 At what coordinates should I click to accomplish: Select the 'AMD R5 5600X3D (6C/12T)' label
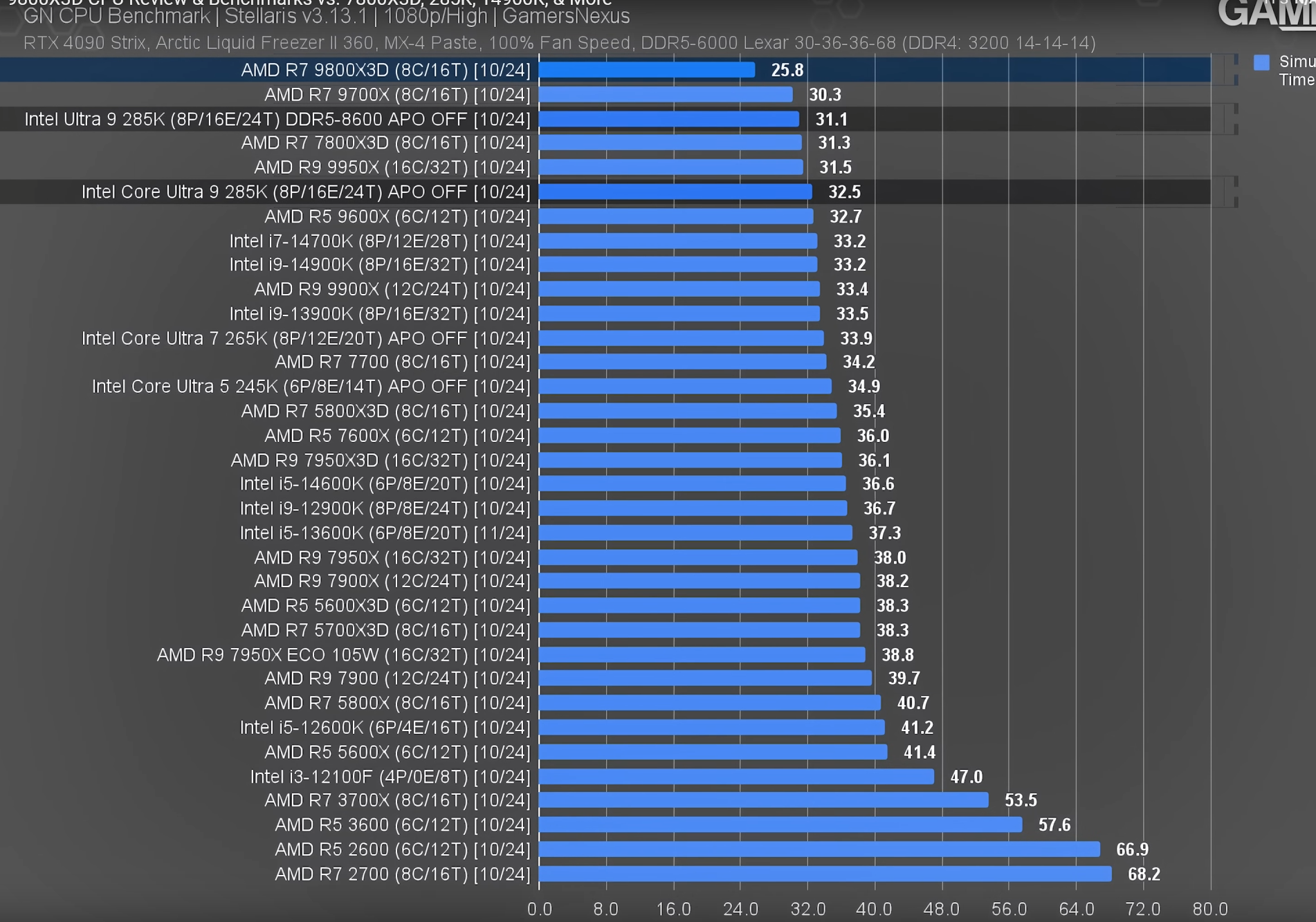(x=385, y=606)
